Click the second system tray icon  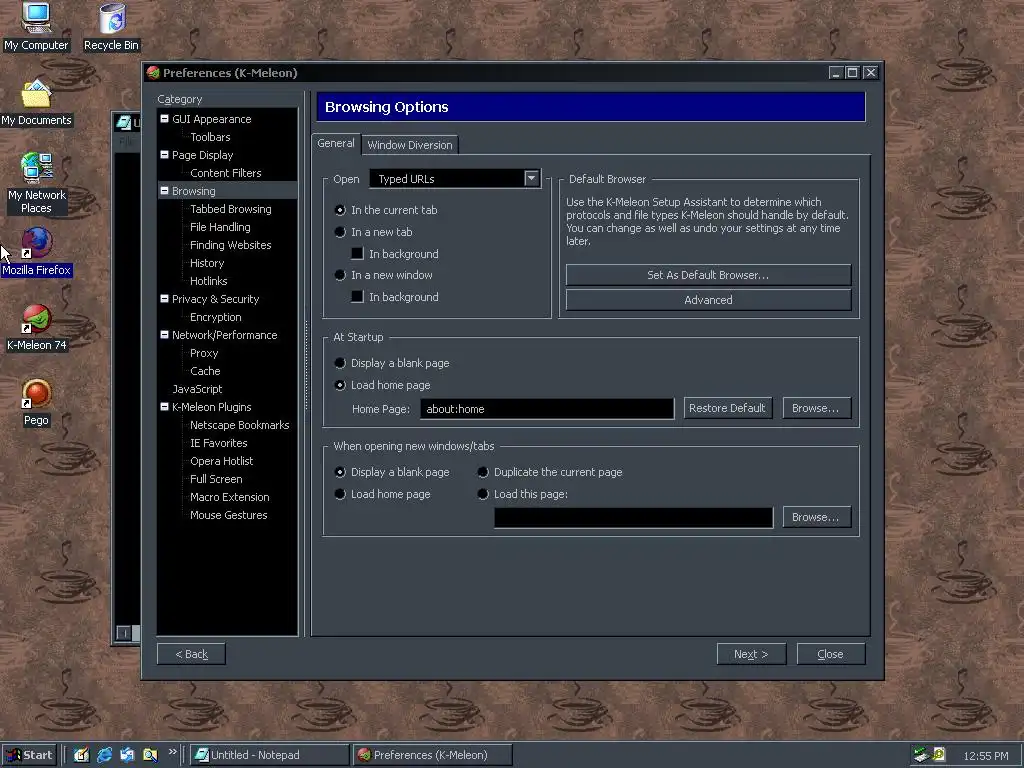939,755
